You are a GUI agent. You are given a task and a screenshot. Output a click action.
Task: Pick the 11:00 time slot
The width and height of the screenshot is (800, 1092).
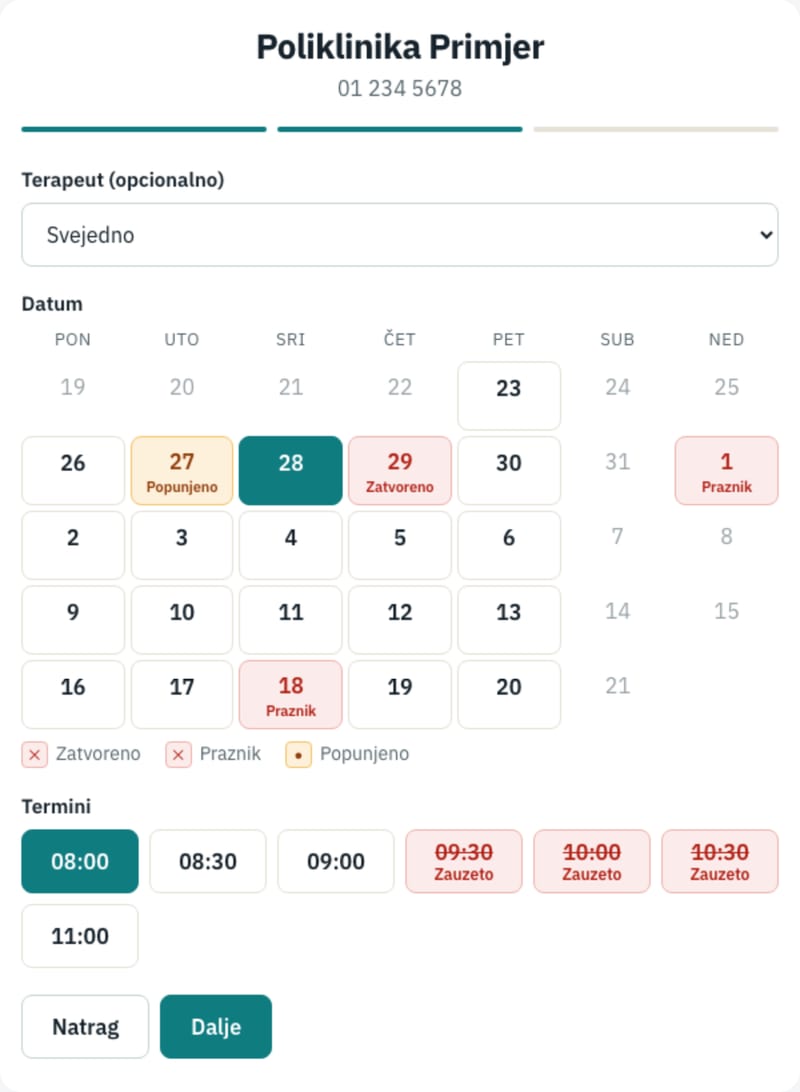pyautogui.click(x=80, y=935)
